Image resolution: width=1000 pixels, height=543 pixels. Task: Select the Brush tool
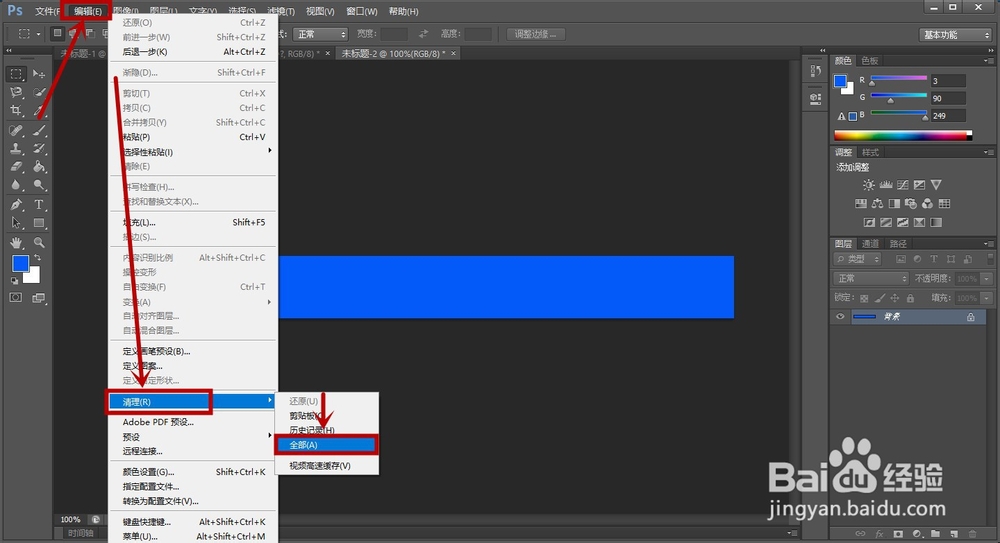(x=39, y=130)
